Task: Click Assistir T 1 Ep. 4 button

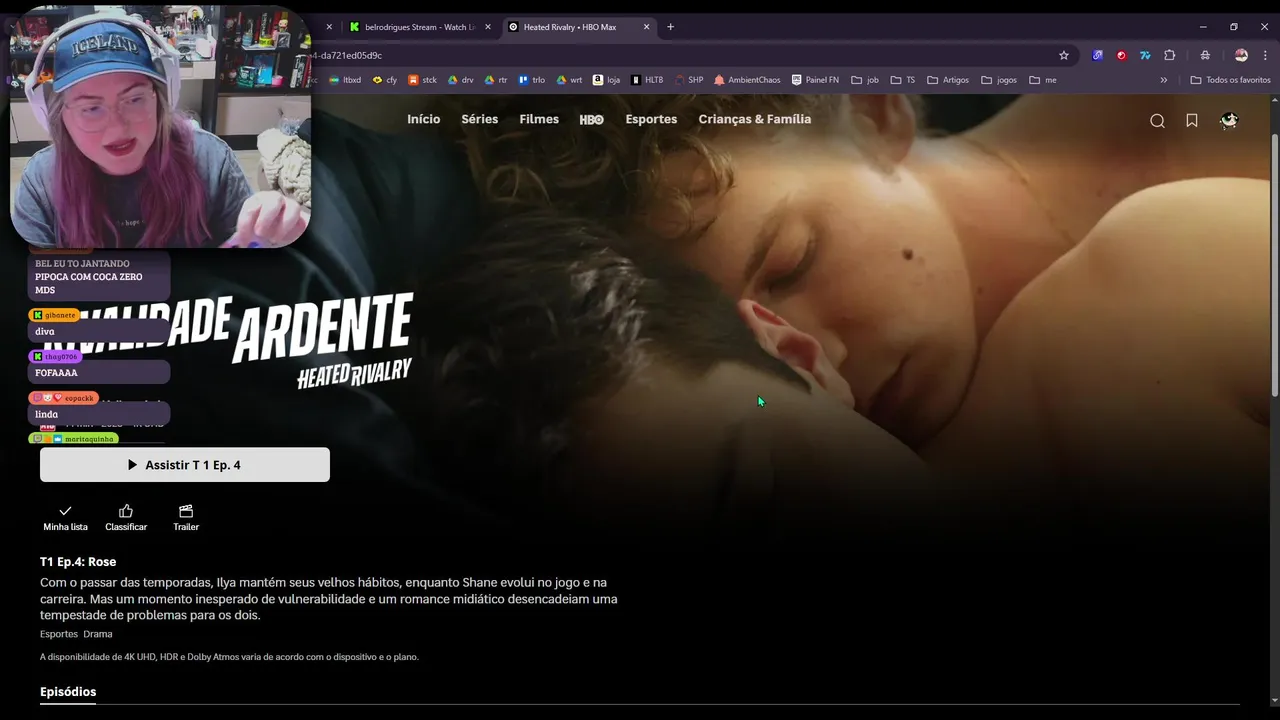Action: (185, 465)
